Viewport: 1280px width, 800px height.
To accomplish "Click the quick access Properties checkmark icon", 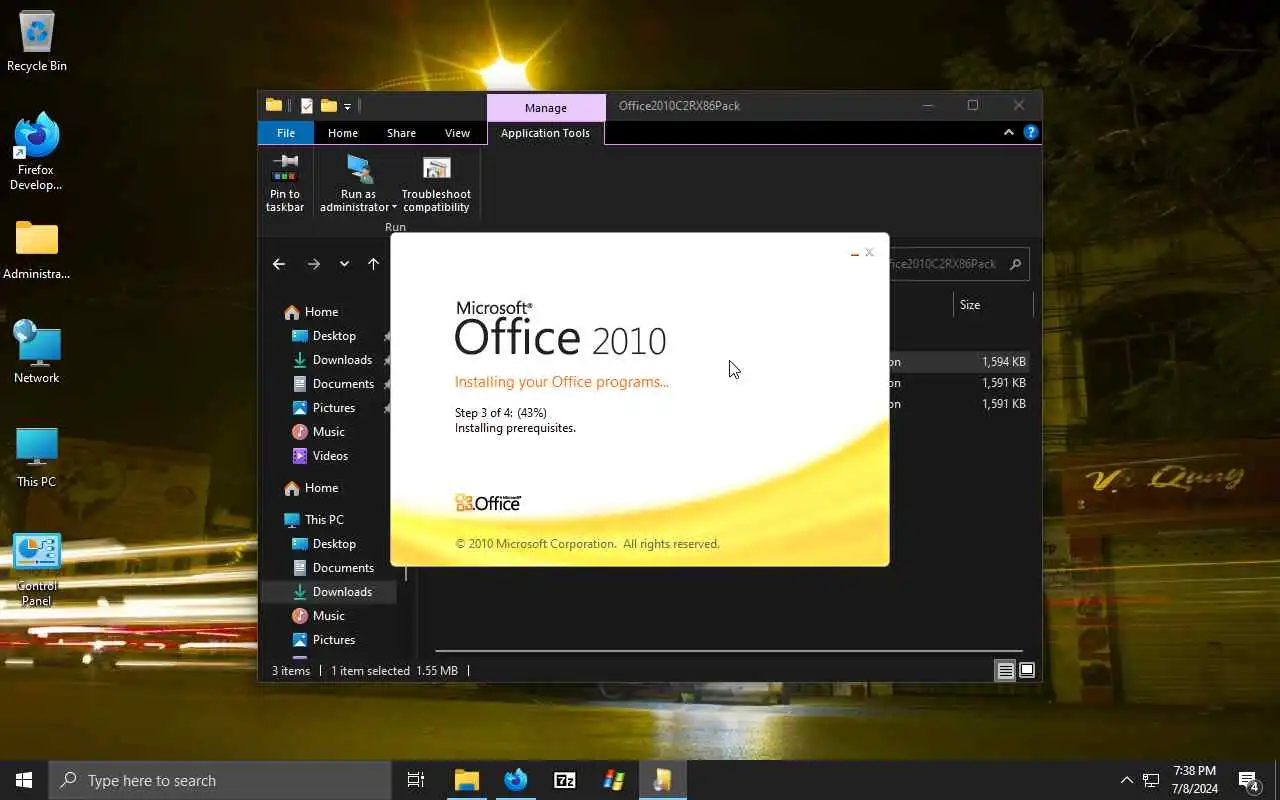I will [307, 106].
